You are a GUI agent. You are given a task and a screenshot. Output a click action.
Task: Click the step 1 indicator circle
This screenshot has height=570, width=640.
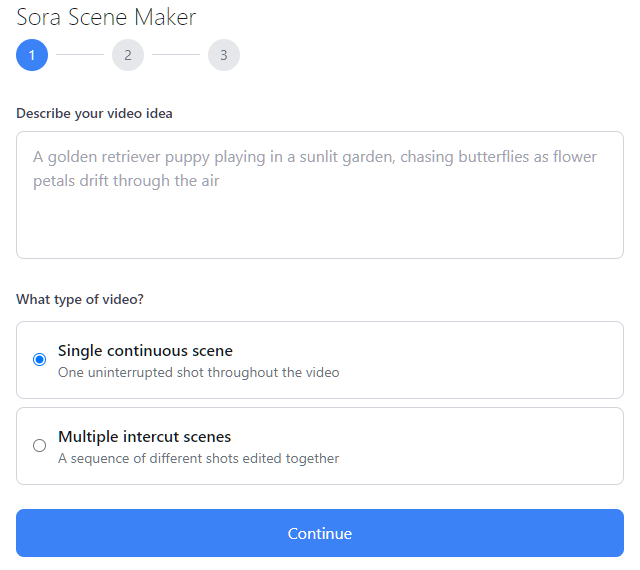point(32,55)
